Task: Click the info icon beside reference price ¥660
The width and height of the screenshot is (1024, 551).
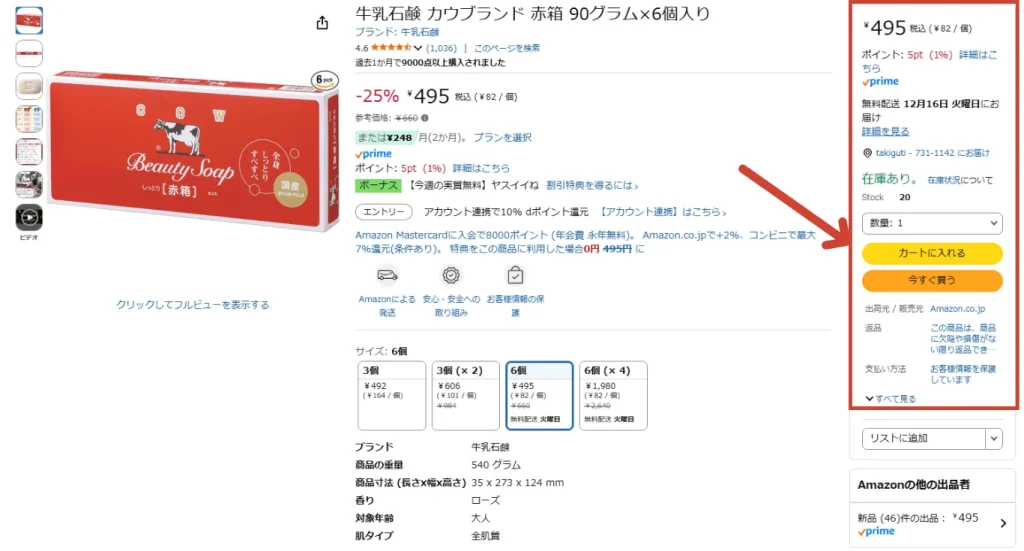Action: point(425,118)
